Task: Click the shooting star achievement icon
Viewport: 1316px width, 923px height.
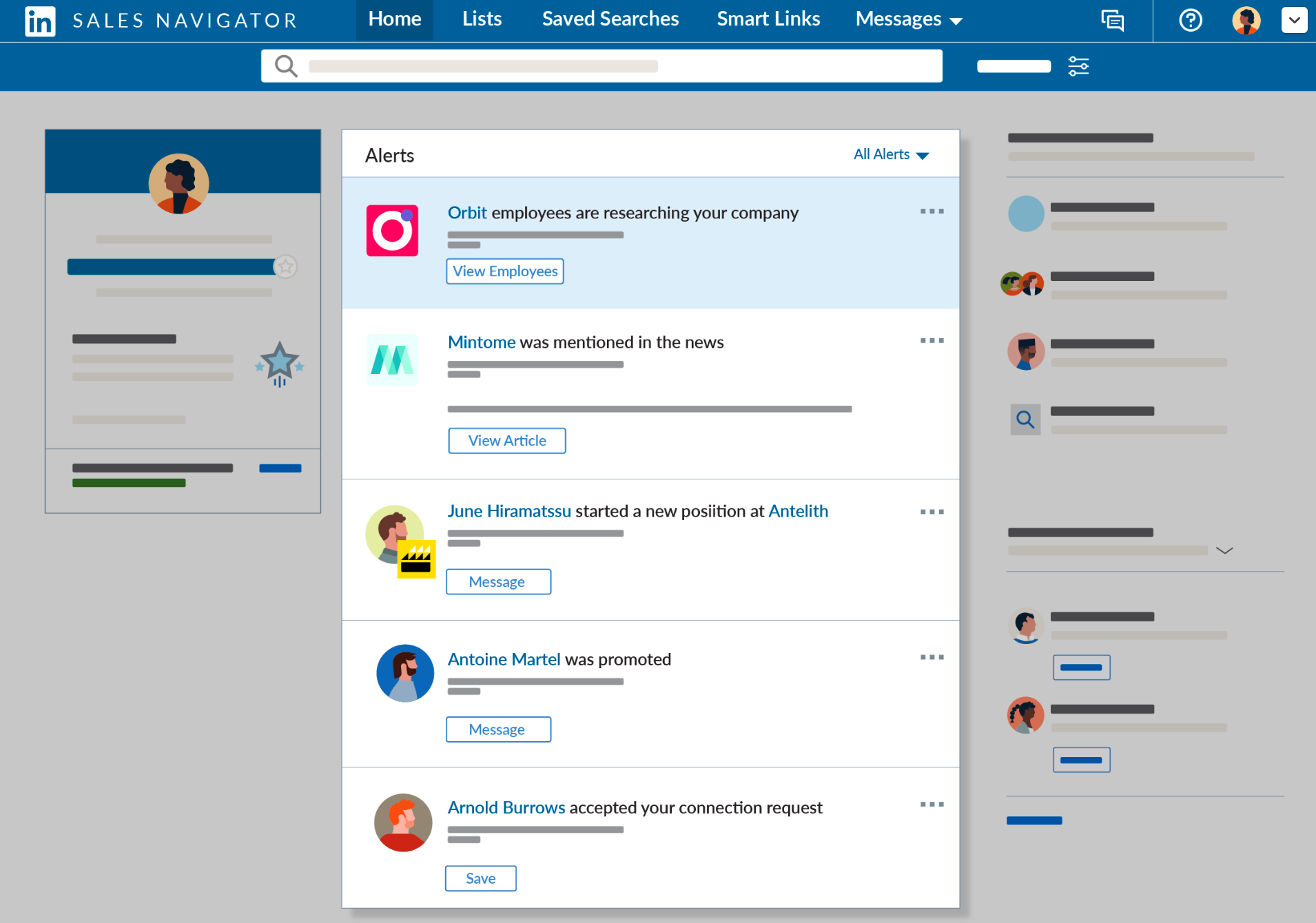Action: point(279,364)
